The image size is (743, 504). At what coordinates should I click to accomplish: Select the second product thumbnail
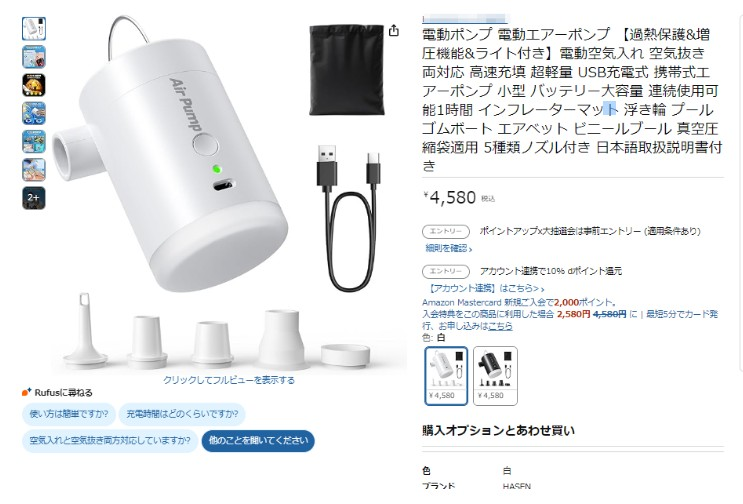[34, 57]
